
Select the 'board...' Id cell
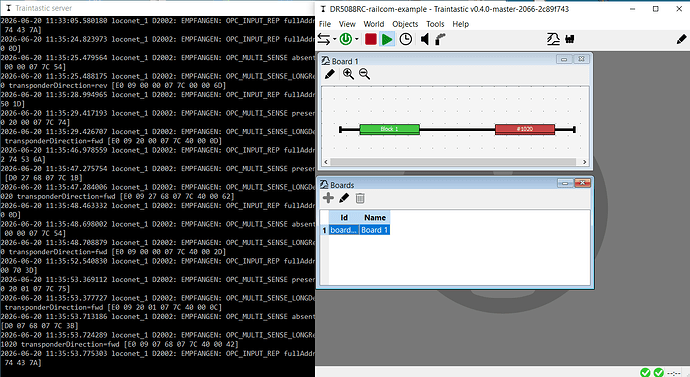344,230
